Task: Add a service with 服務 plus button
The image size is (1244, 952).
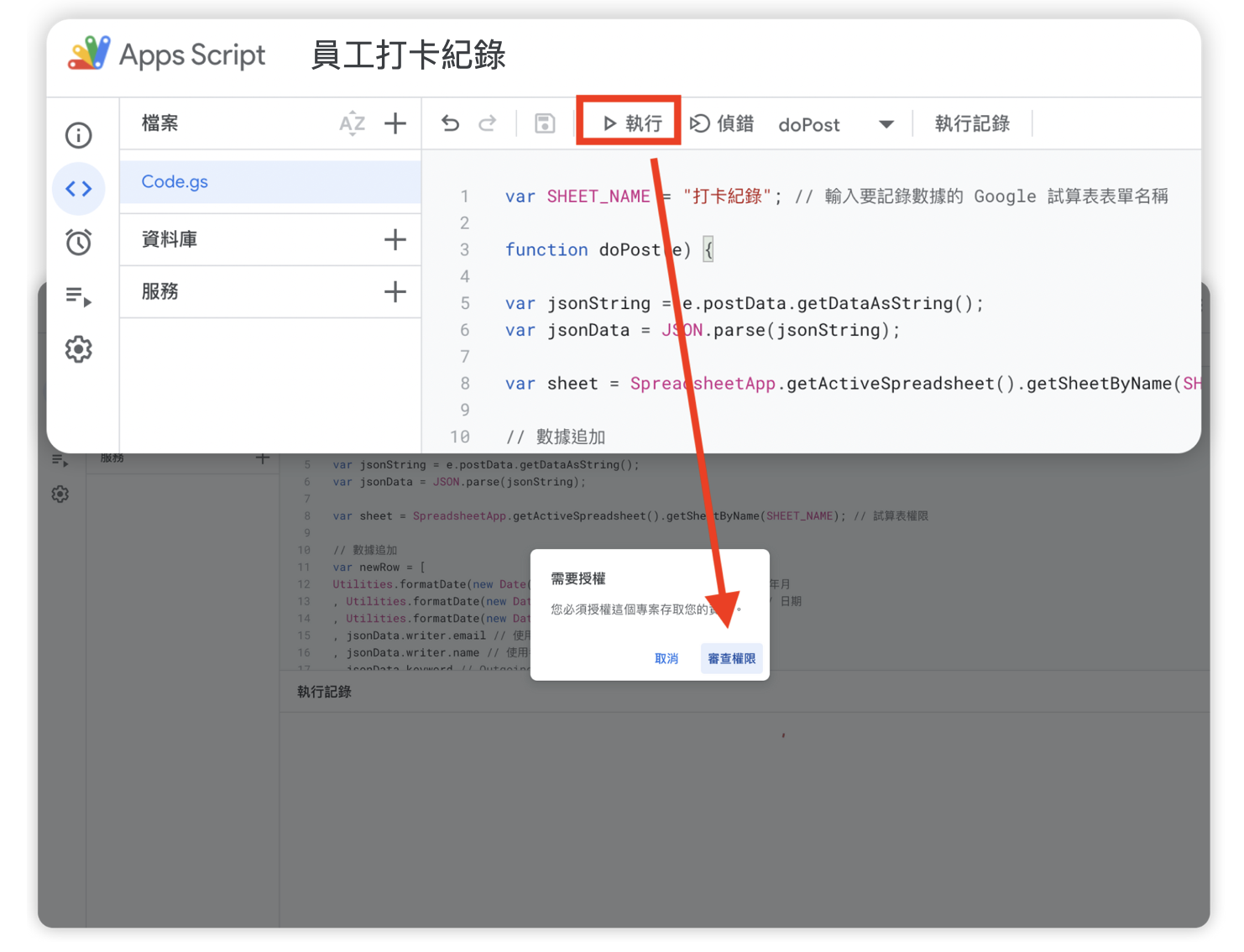Action: point(395,292)
